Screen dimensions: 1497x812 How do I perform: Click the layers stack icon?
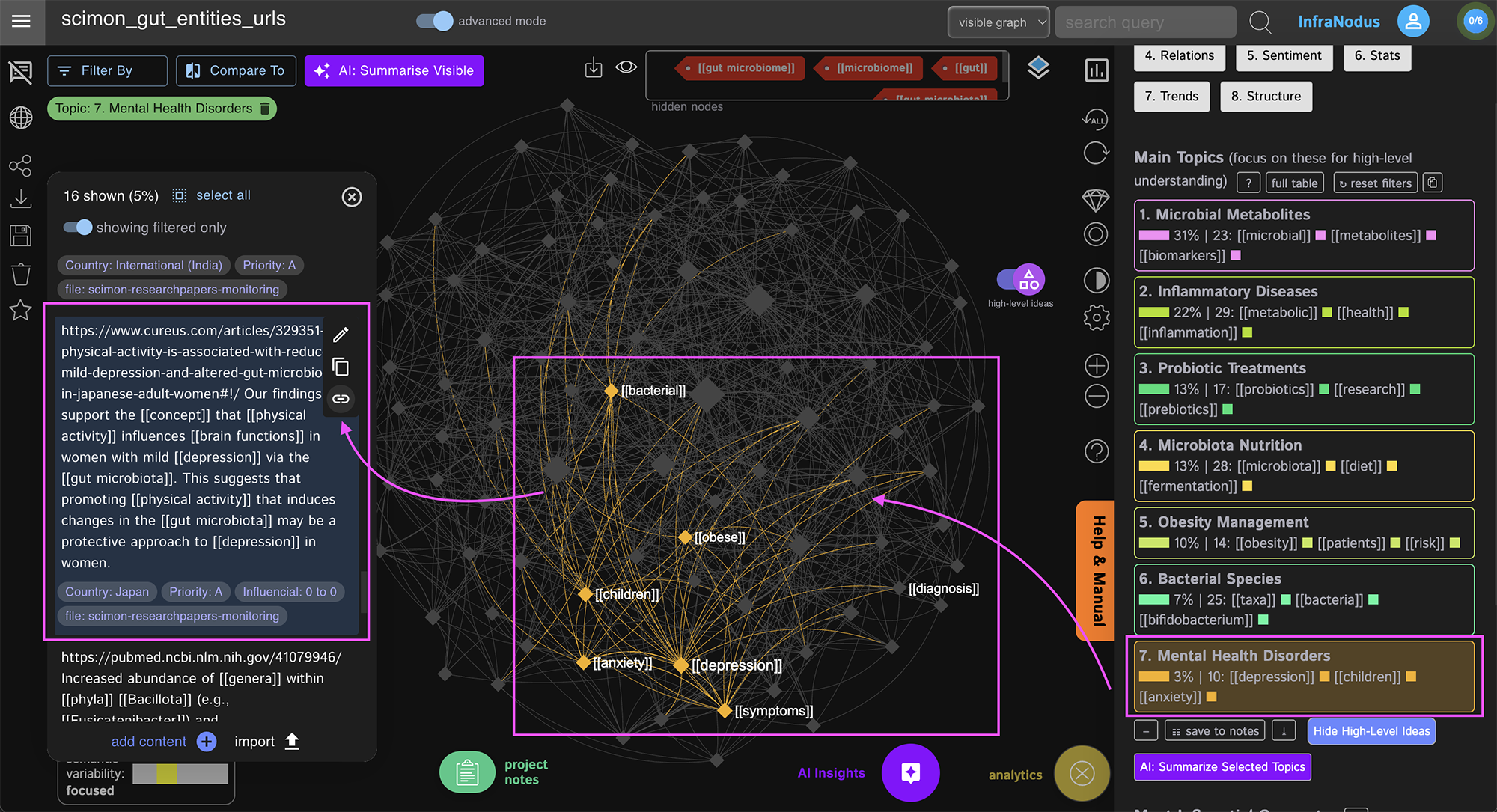click(1038, 68)
